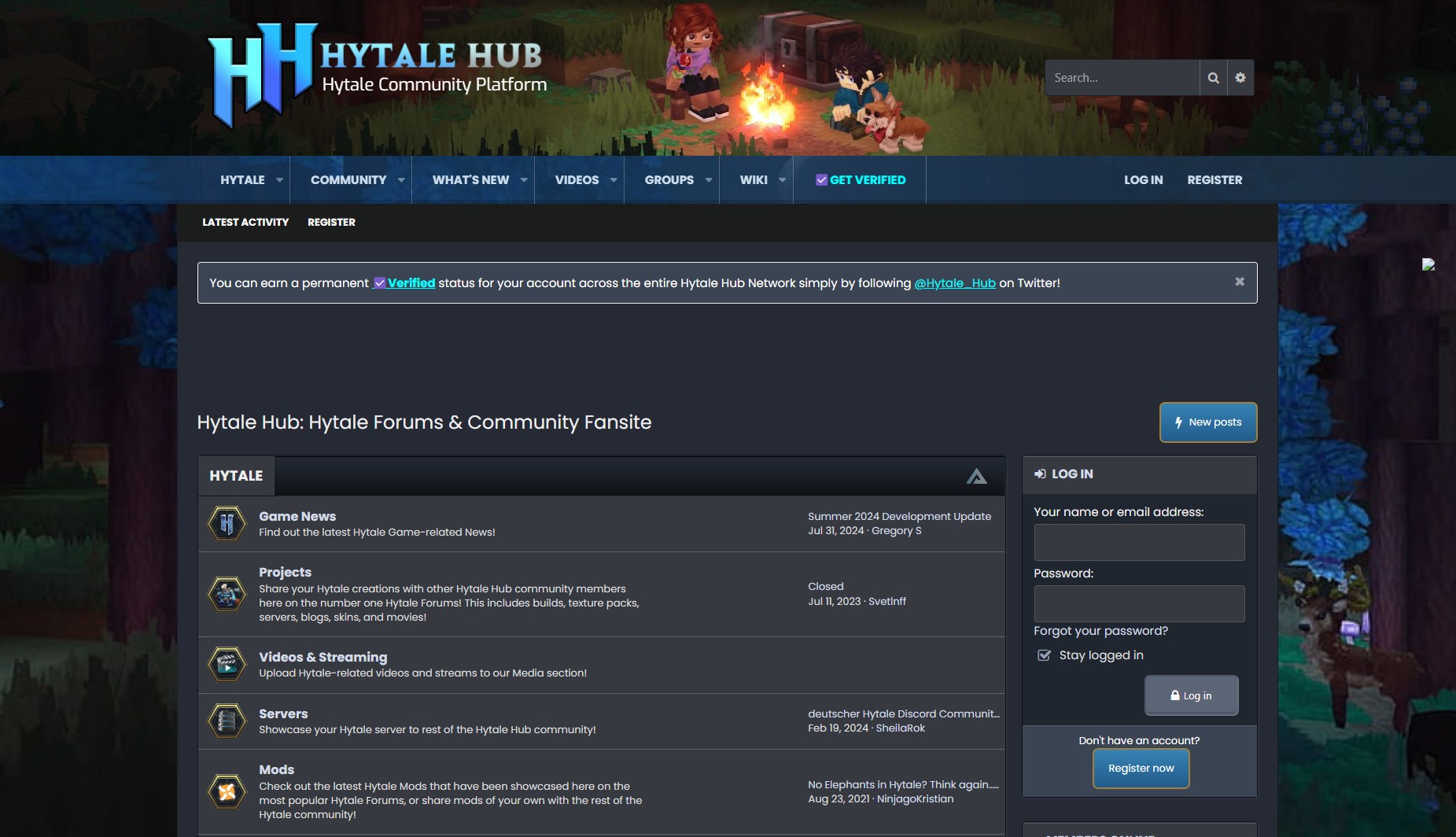Click the Servers forum icon

point(227,721)
